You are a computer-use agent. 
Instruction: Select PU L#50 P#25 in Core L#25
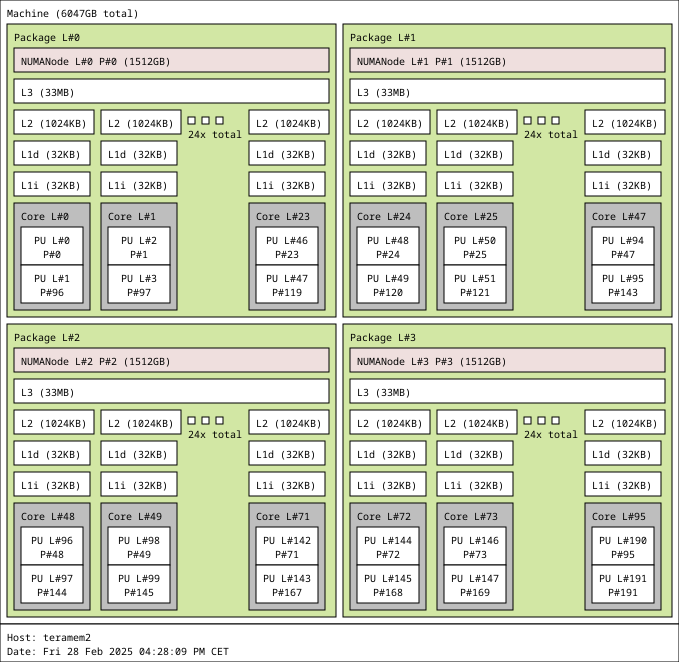(475, 247)
